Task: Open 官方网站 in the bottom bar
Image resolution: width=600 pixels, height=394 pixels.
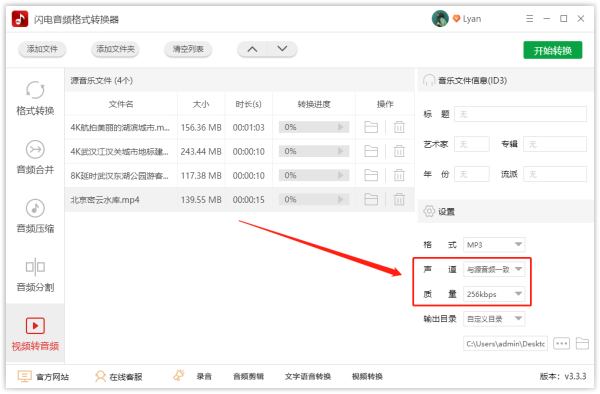Action: coord(43,377)
